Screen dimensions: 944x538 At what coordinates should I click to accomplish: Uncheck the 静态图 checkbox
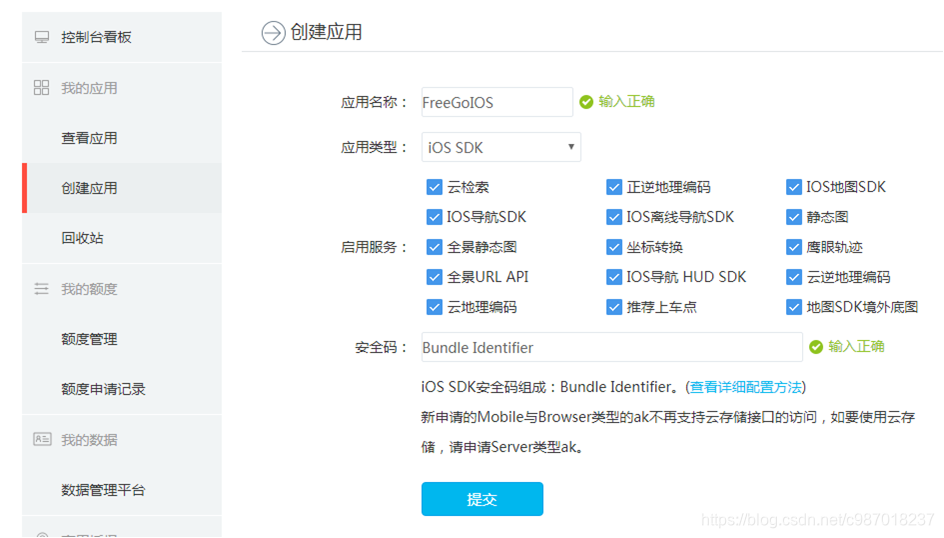793,217
